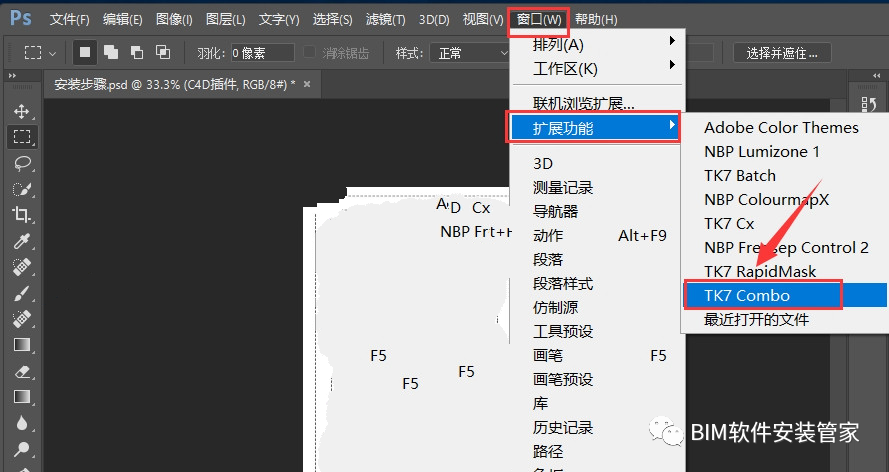
Task: Choose 动作 Alt+F9 menu entry
Action: click(598, 235)
